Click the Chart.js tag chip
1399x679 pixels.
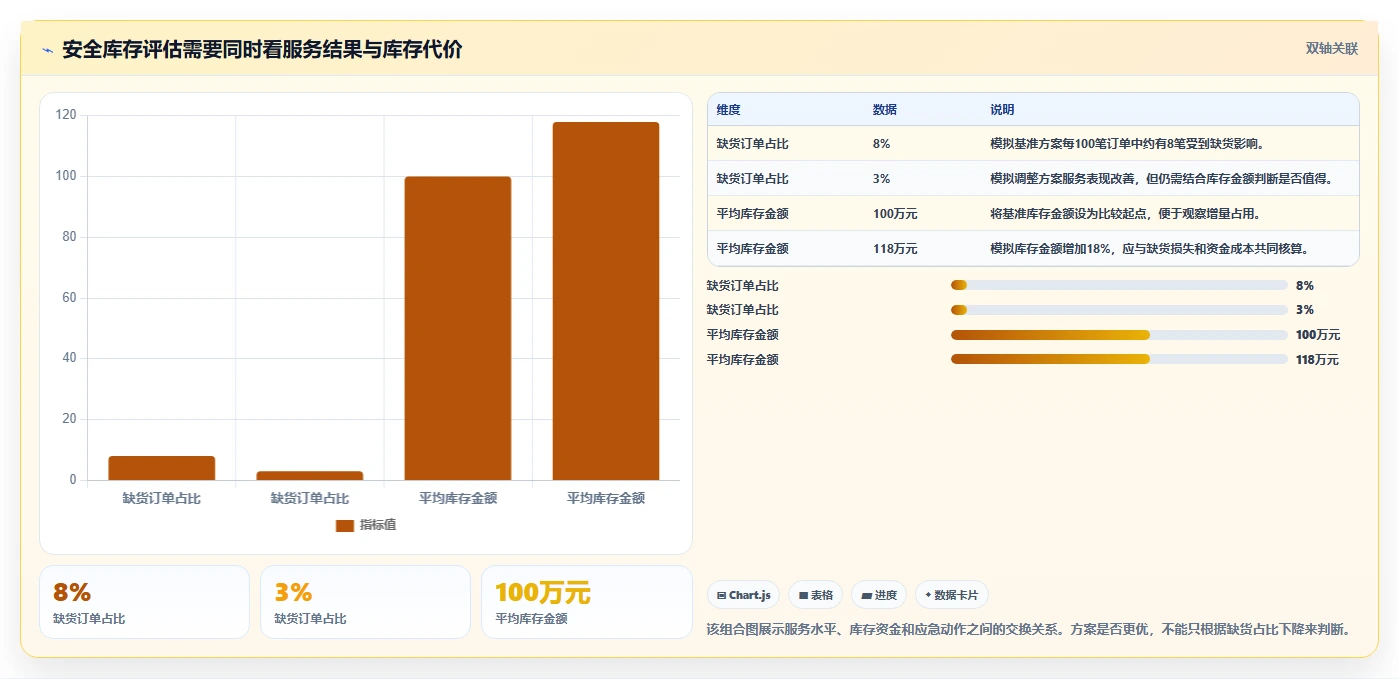click(744, 595)
